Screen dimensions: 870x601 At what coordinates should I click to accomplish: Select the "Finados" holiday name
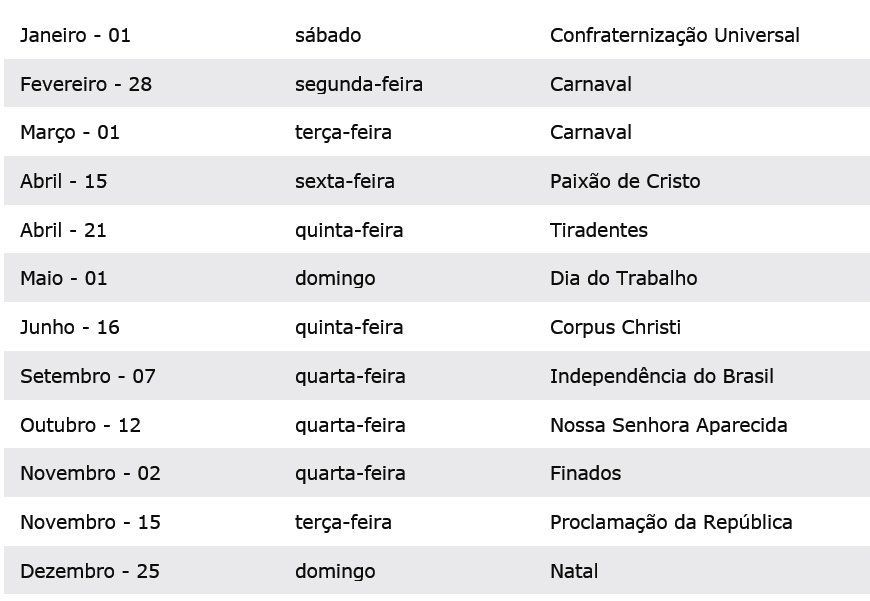[x=585, y=473]
